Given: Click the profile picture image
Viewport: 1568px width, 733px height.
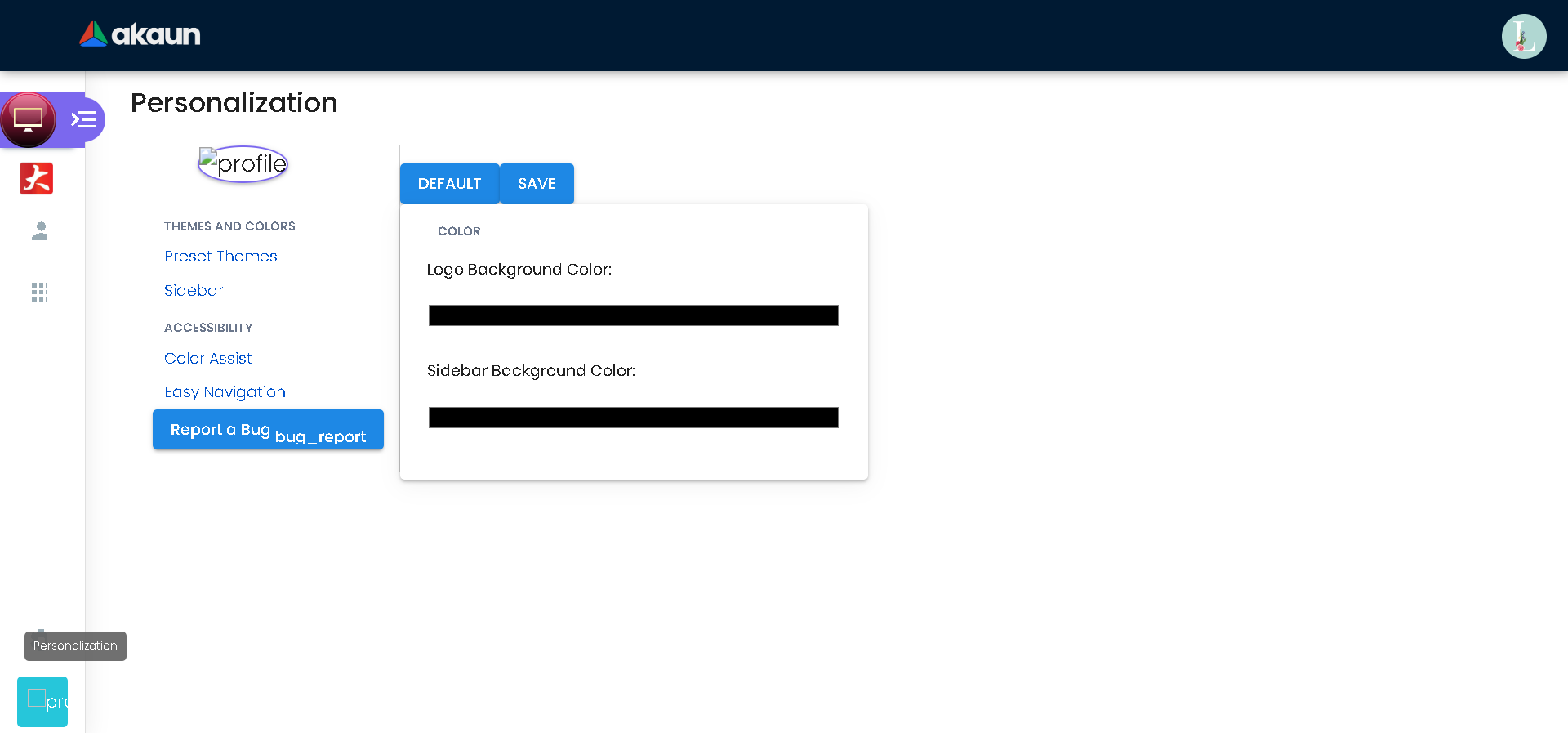Looking at the screenshot, I should click(243, 164).
